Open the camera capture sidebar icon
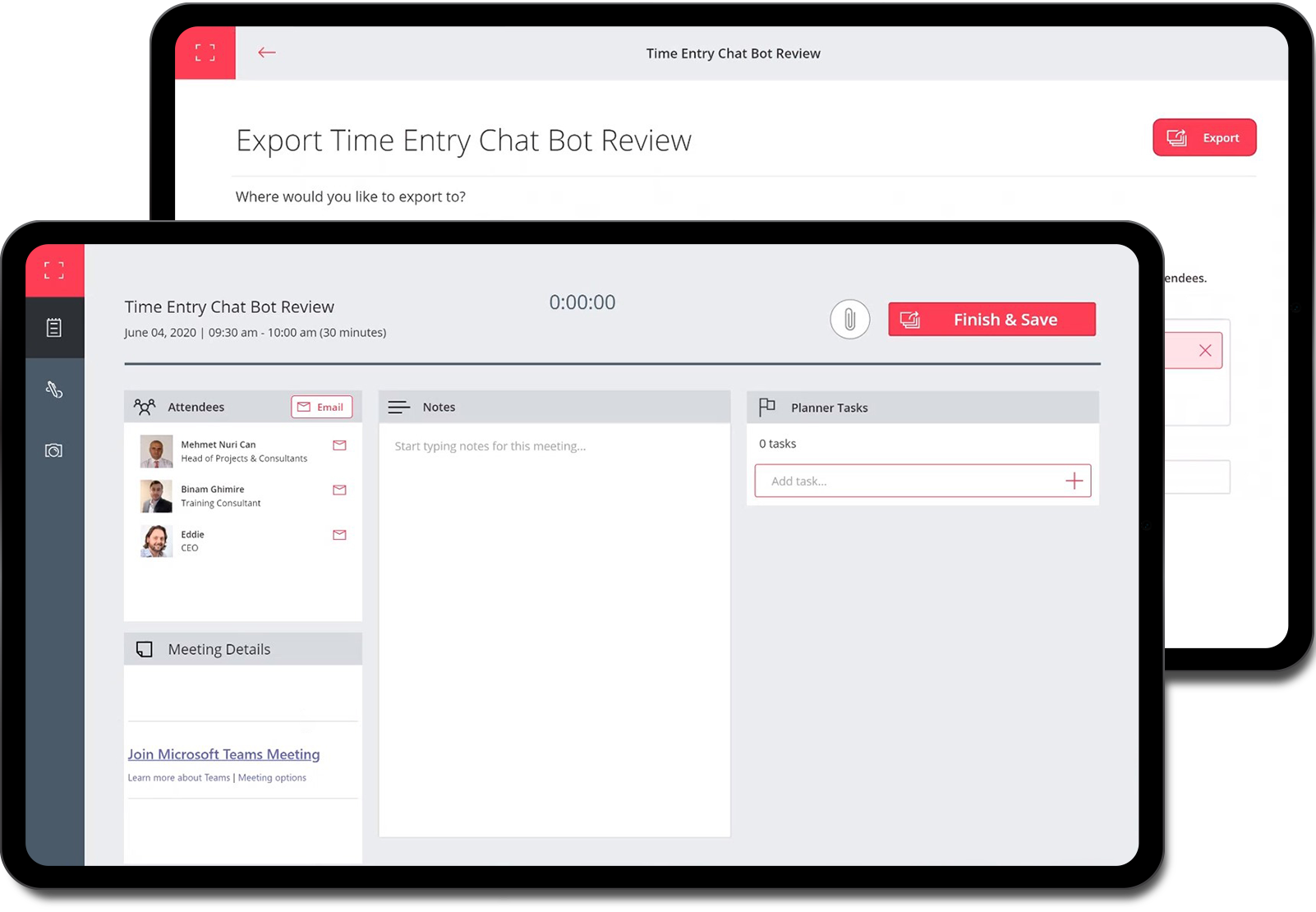 click(x=54, y=451)
